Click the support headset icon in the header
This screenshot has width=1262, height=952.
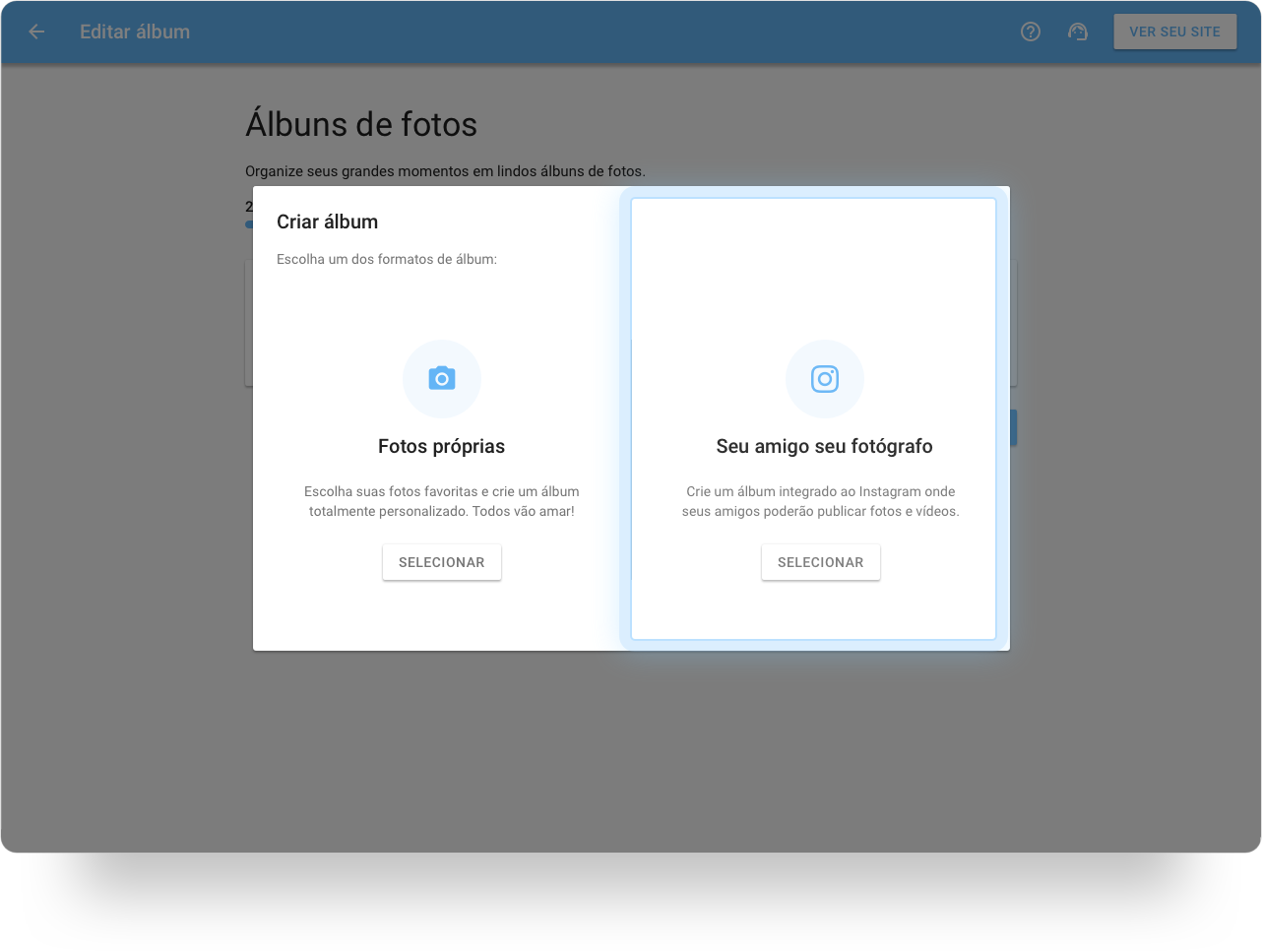(1078, 32)
